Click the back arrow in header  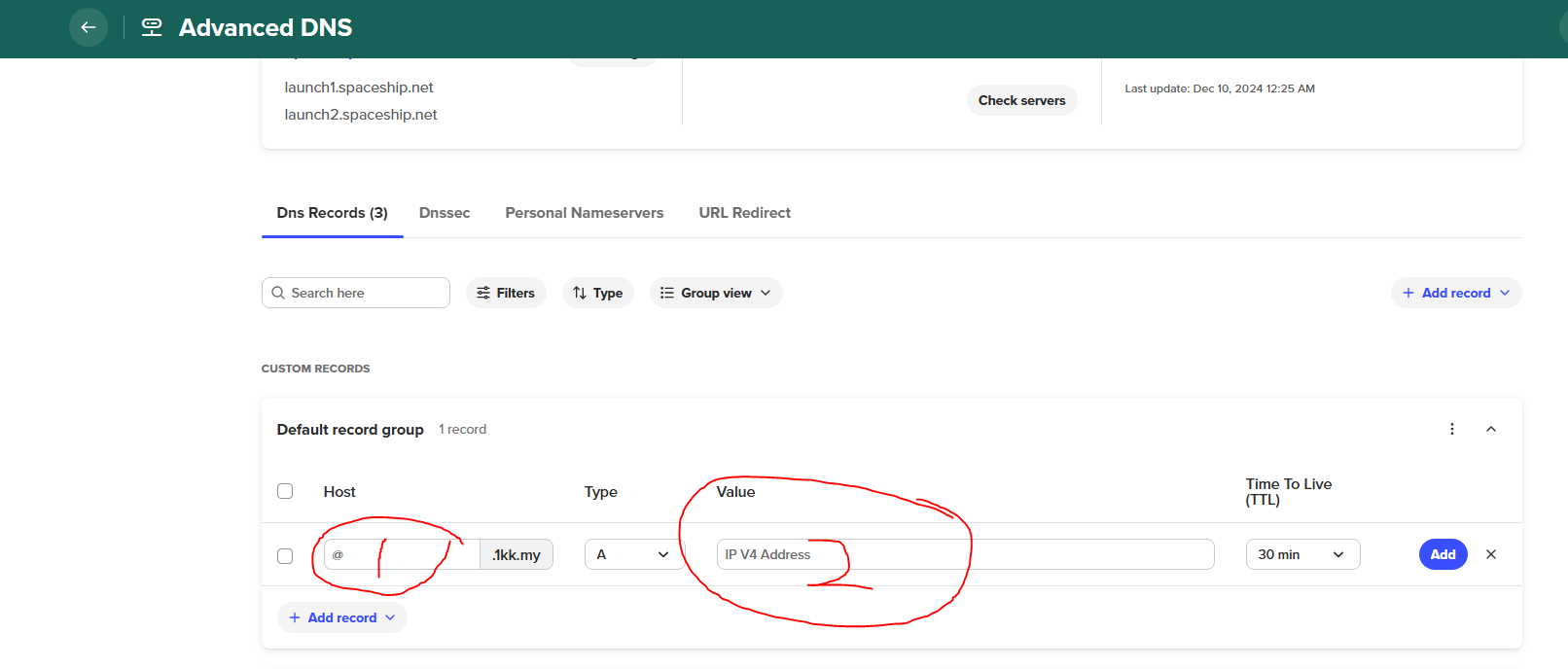pyautogui.click(x=89, y=27)
